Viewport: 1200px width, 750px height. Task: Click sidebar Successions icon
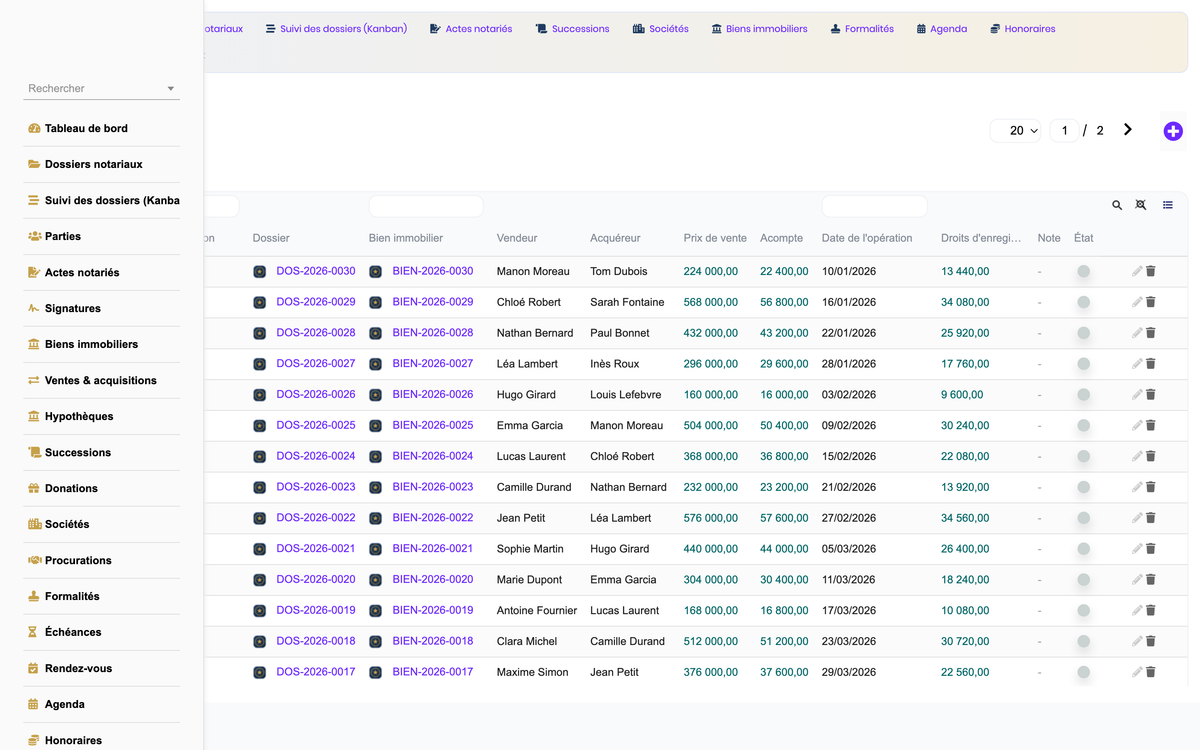[x=34, y=452]
